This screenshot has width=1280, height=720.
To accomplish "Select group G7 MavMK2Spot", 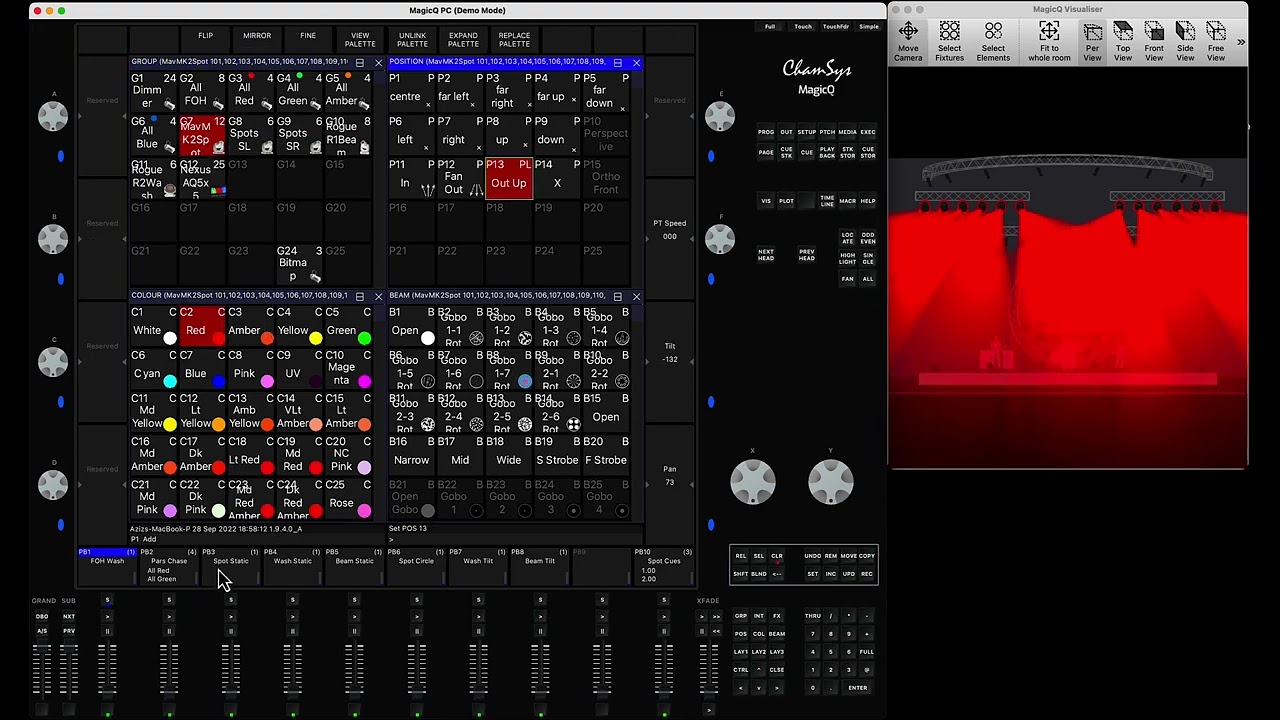I will pos(202,135).
